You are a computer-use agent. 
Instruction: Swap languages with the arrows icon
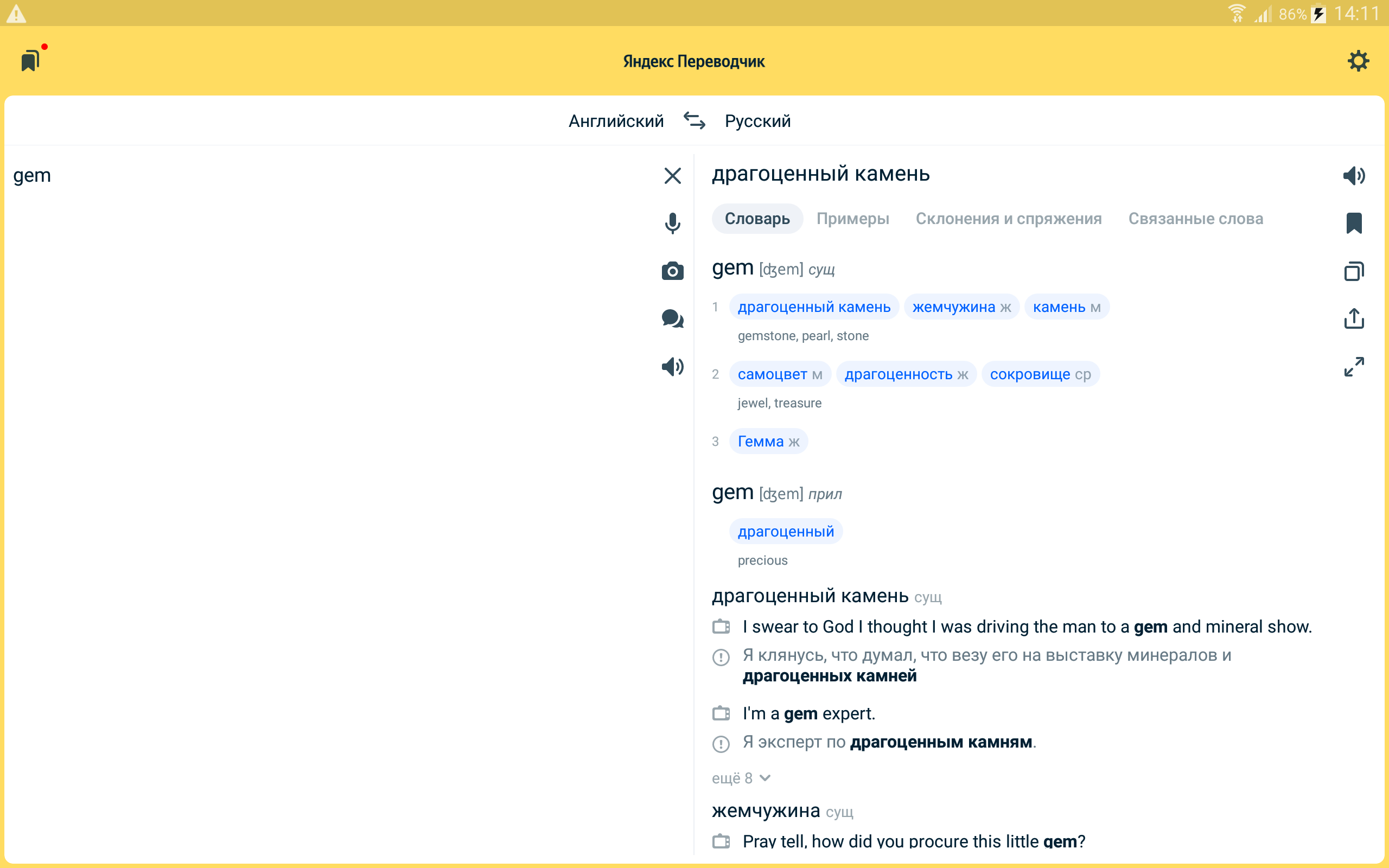coord(694,120)
